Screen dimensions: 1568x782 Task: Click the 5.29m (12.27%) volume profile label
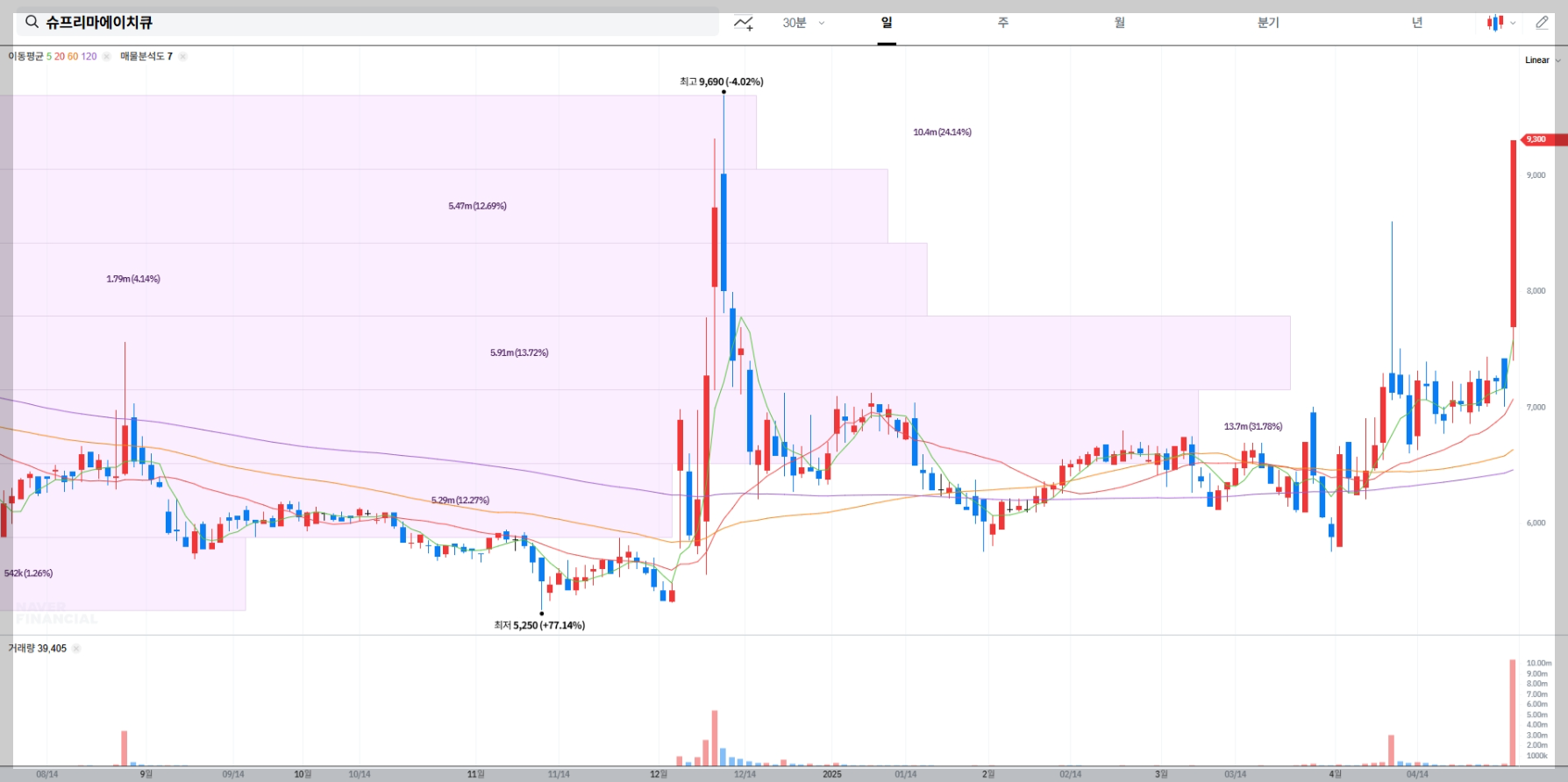[x=460, y=500]
